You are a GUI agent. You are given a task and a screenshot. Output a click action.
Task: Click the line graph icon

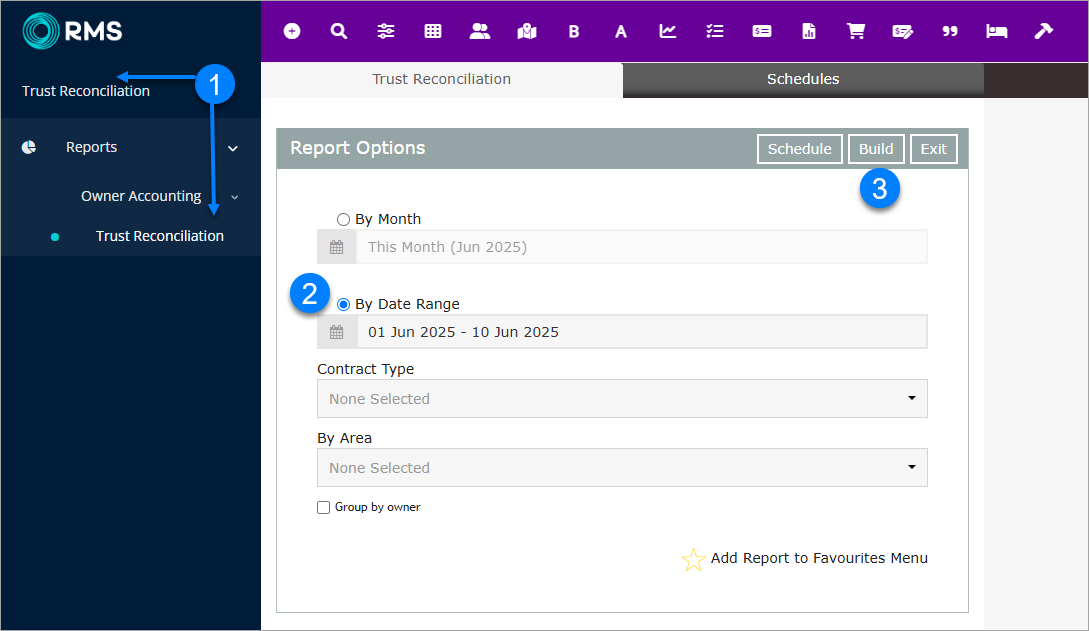click(x=668, y=31)
